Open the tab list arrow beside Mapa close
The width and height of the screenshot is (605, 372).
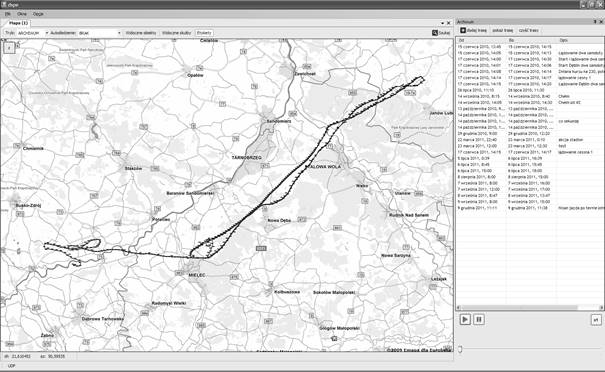[x=443, y=23]
